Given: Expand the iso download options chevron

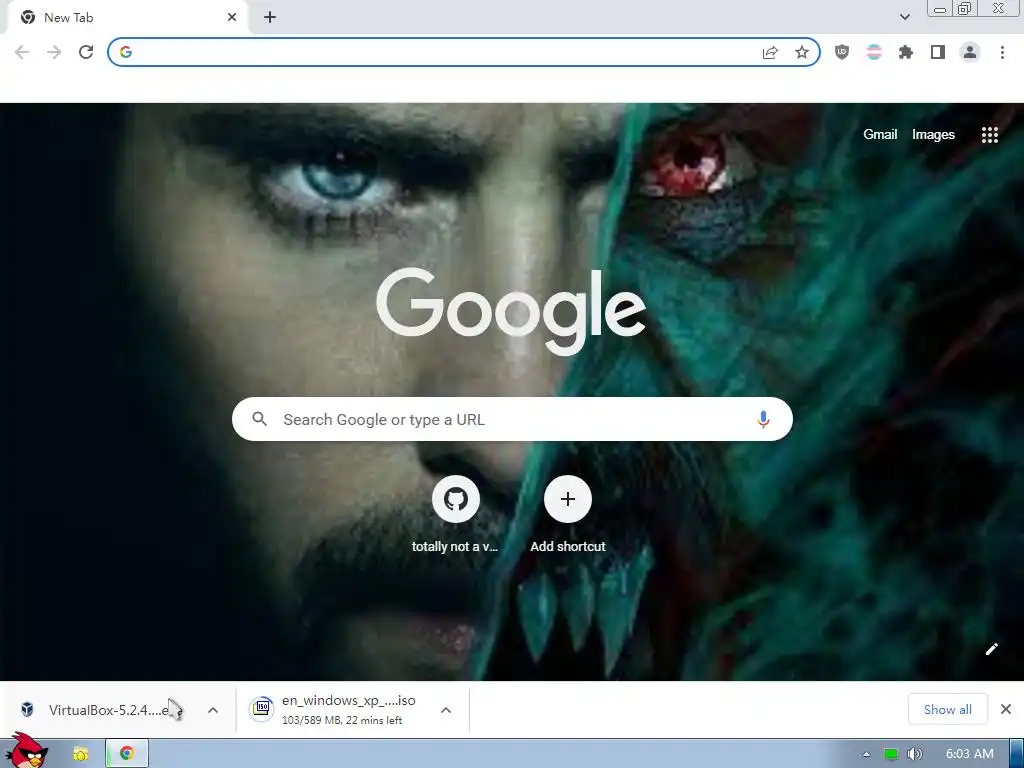Looking at the screenshot, I should (446, 710).
